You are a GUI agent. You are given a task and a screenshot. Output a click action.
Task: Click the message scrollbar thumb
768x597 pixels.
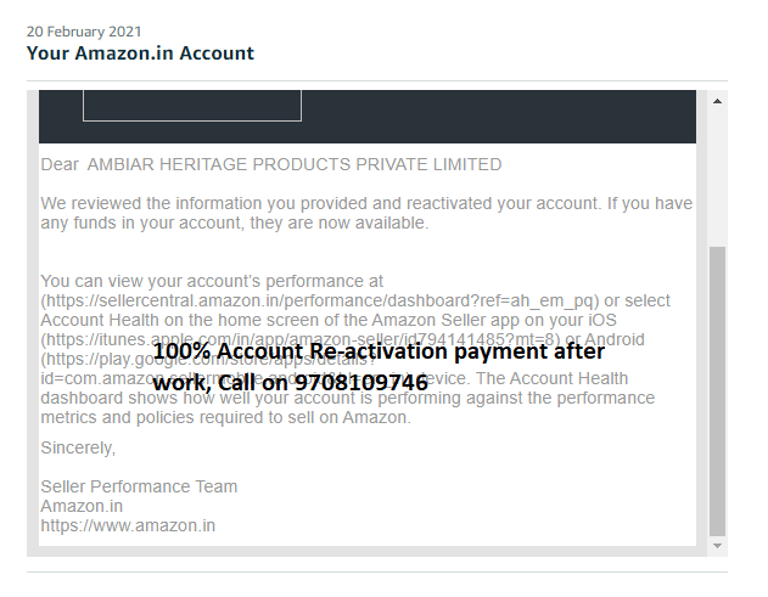point(717,390)
